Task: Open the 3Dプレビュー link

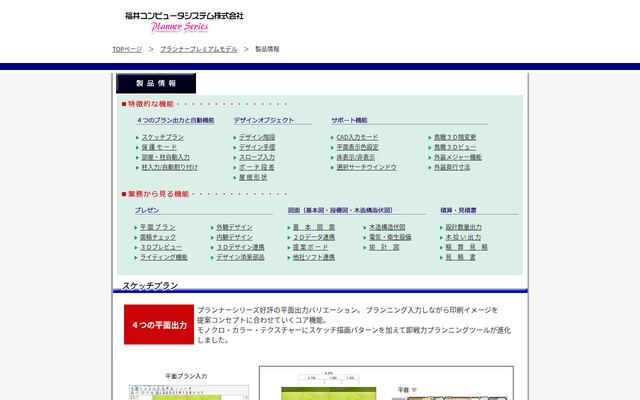Action: (x=161, y=247)
